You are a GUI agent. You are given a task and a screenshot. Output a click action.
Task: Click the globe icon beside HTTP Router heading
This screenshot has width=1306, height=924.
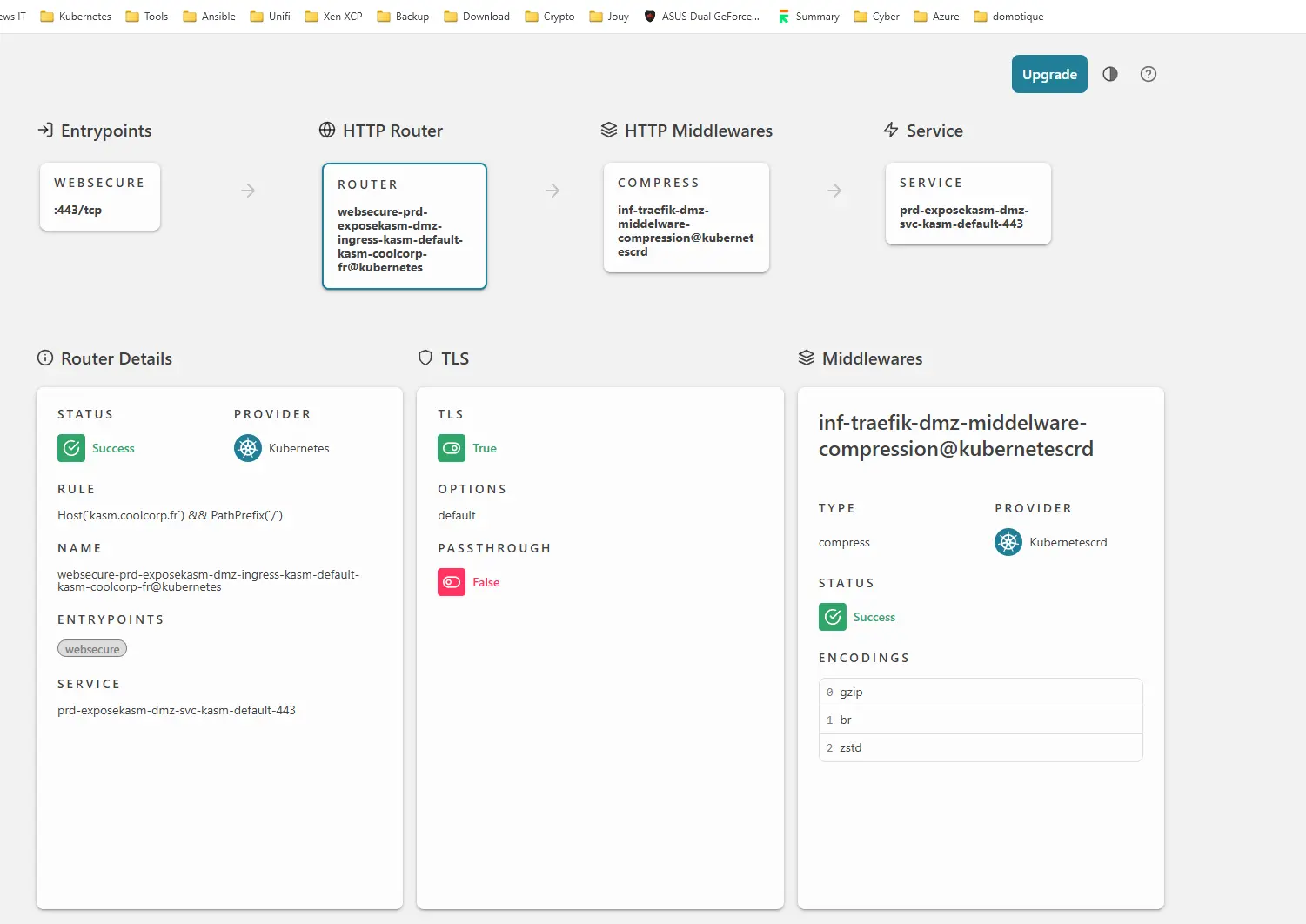click(327, 130)
